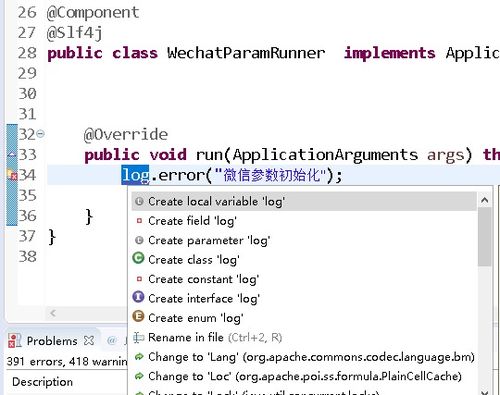Choose 'Create field log' quick fix
Screen dimensions: 500x395
click(304, 221)
